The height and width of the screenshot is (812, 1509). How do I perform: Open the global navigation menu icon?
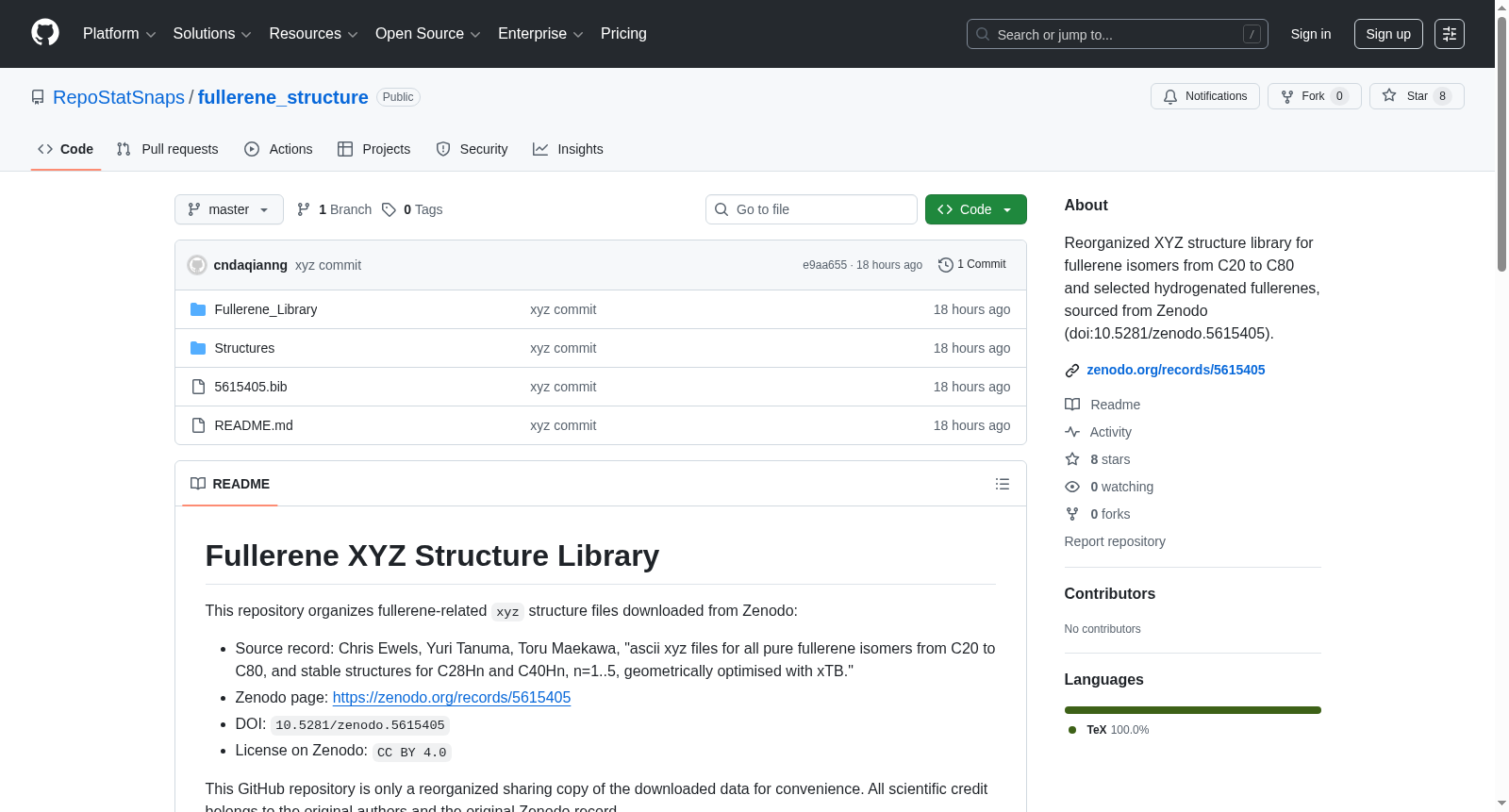[1450, 34]
